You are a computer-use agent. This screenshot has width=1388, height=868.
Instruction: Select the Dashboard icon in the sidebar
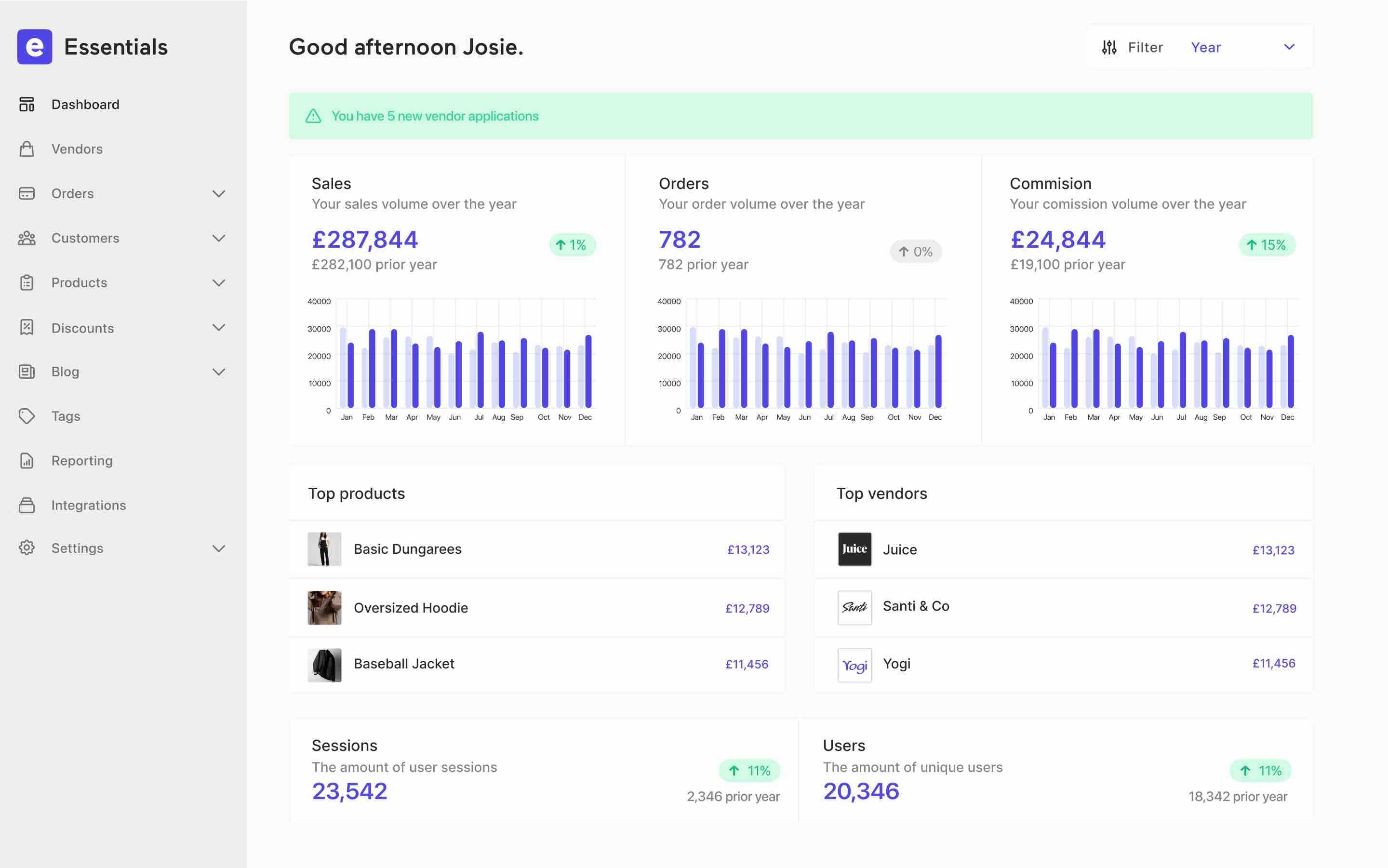coord(27,104)
